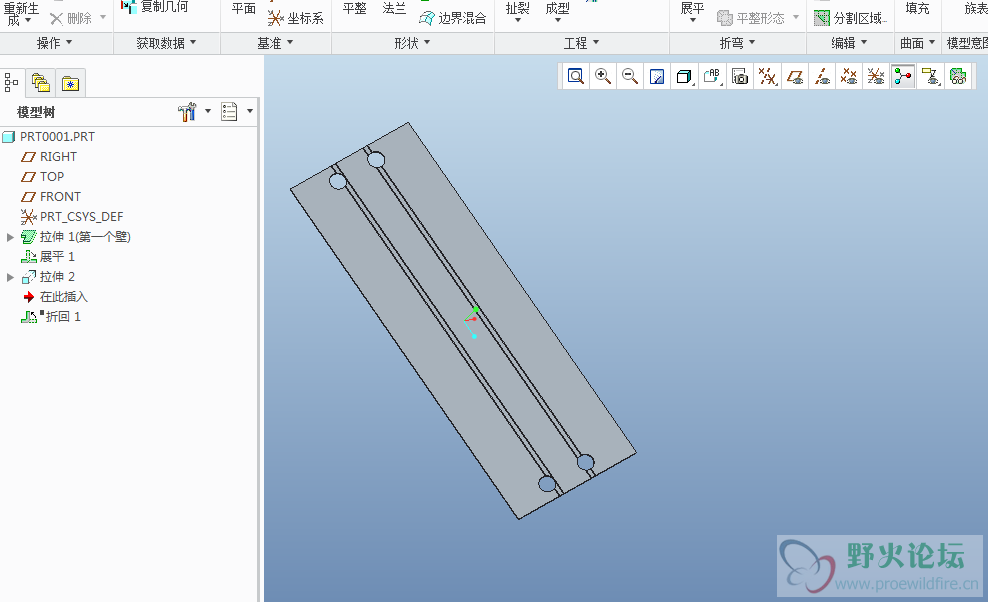Click the 重新生成 regenerate button

(20, 13)
